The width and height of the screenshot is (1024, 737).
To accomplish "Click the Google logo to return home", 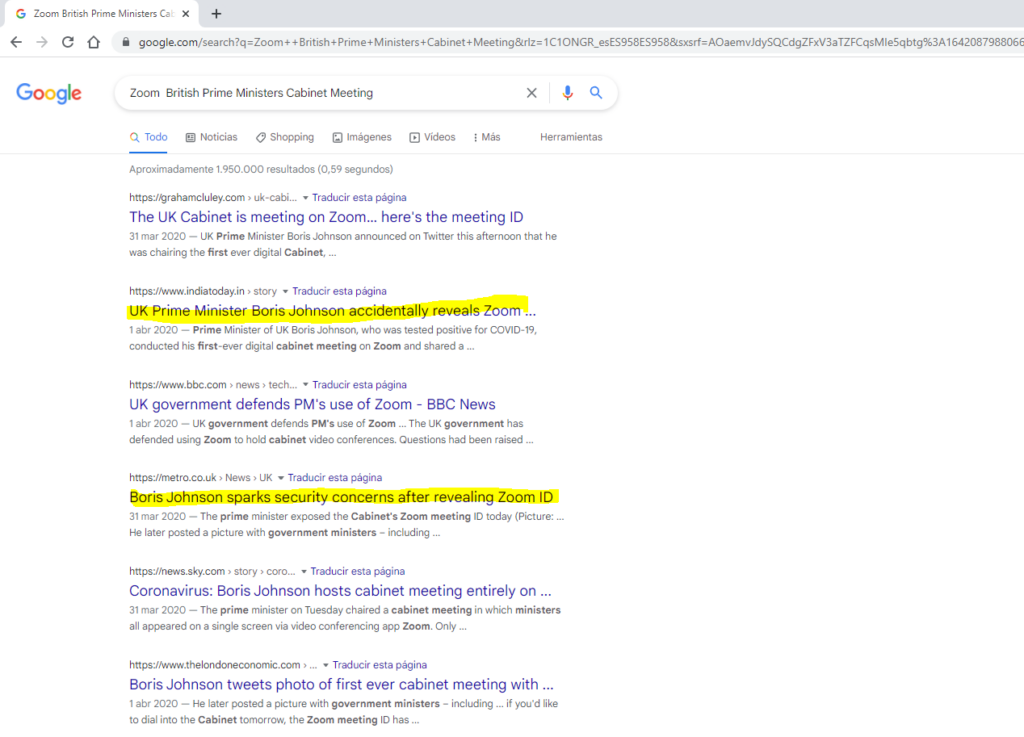I will (x=48, y=93).
